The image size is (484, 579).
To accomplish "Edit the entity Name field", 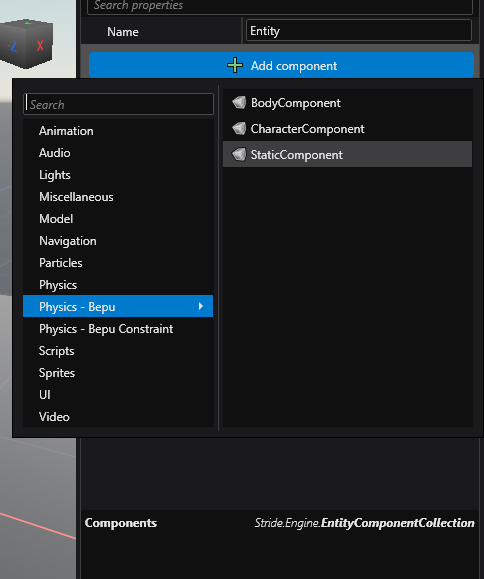I will tap(359, 31).
